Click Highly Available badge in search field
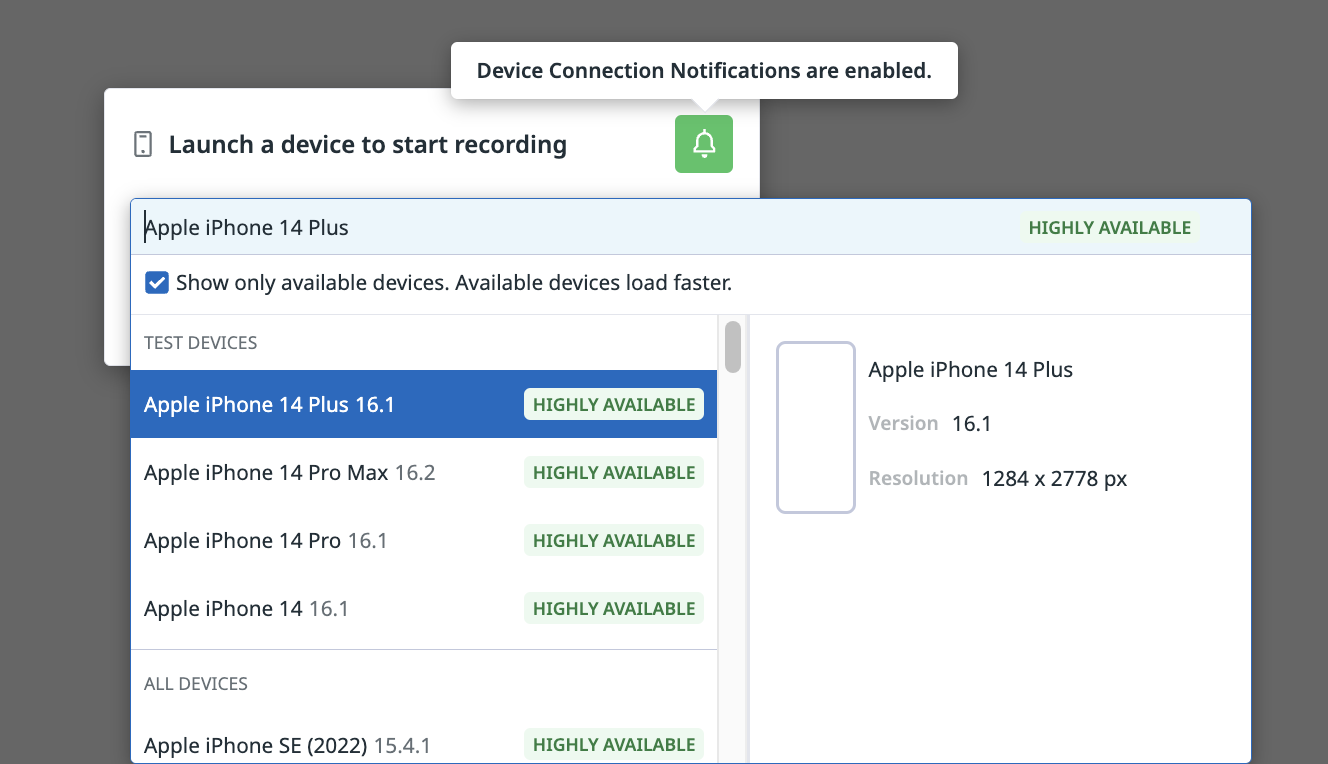The height and width of the screenshot is (764, 1328). [x=1110, y=227]
